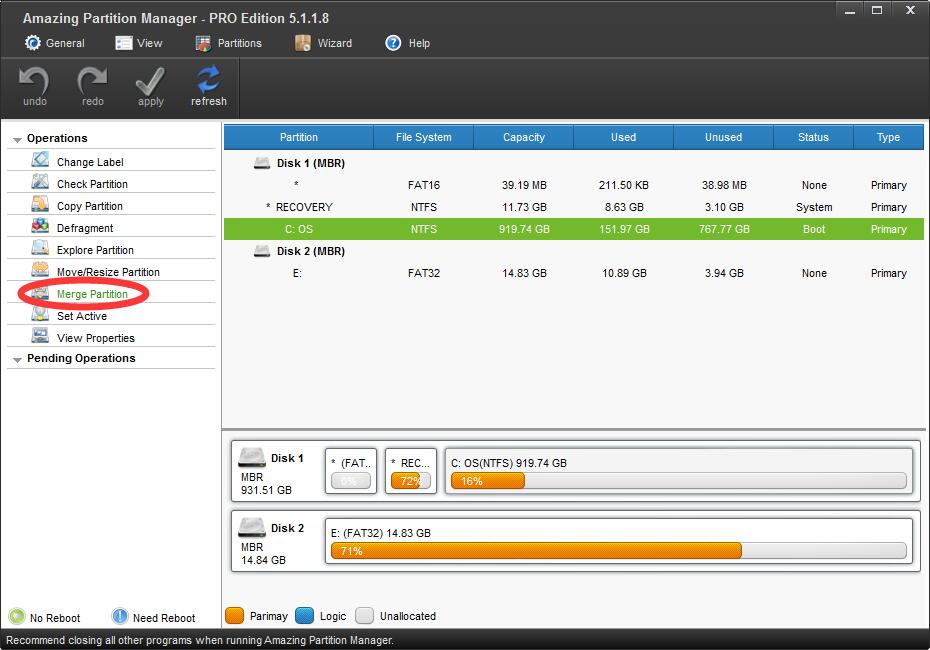
Task: Click the apply checkmark icon
Action: coord(150,80)
